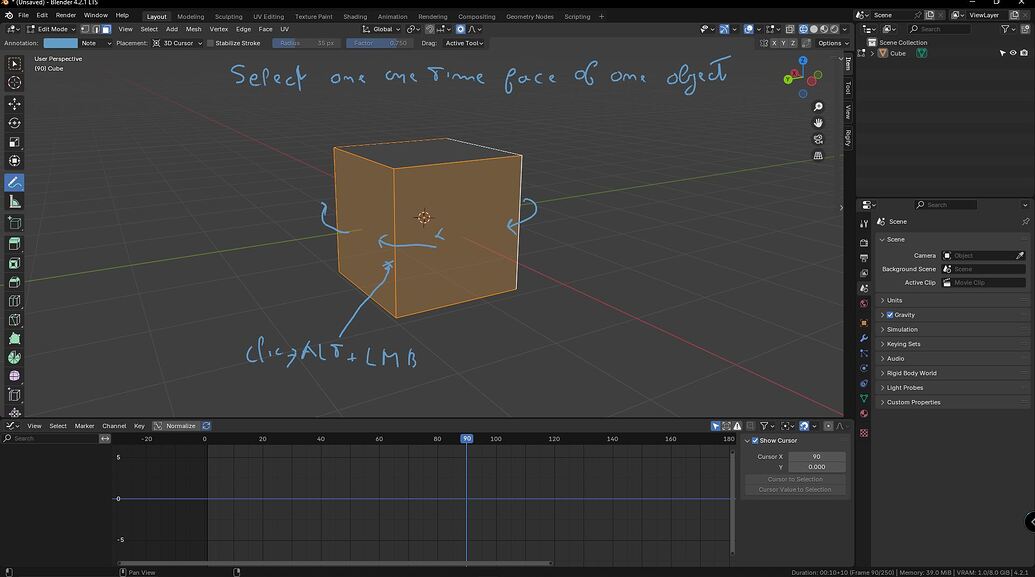Viewport: 1035px width, 577px height.
Task: Choose the Select Box tool
Action: click(14, 63)
